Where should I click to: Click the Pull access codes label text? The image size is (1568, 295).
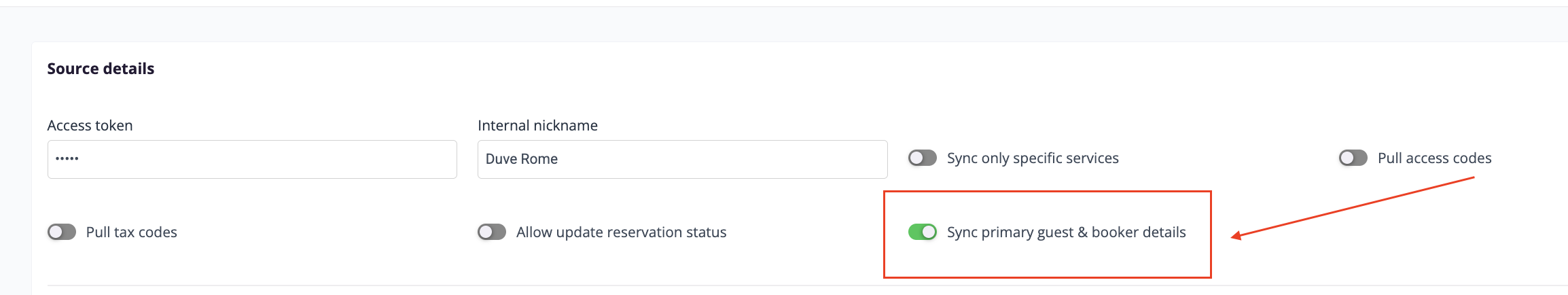tap(1434, 158)
